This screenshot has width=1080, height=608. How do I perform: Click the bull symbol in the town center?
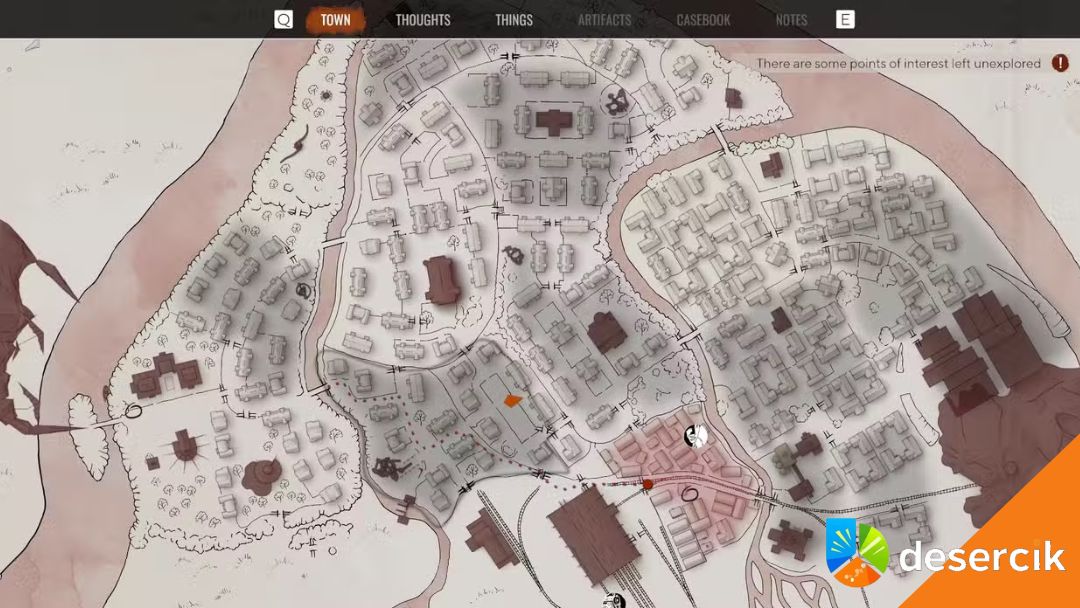point(514,254)
